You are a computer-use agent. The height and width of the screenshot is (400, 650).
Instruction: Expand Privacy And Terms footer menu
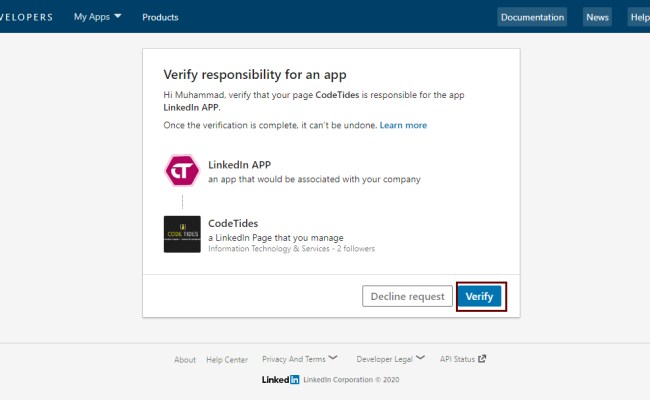(x=300, y=359)
